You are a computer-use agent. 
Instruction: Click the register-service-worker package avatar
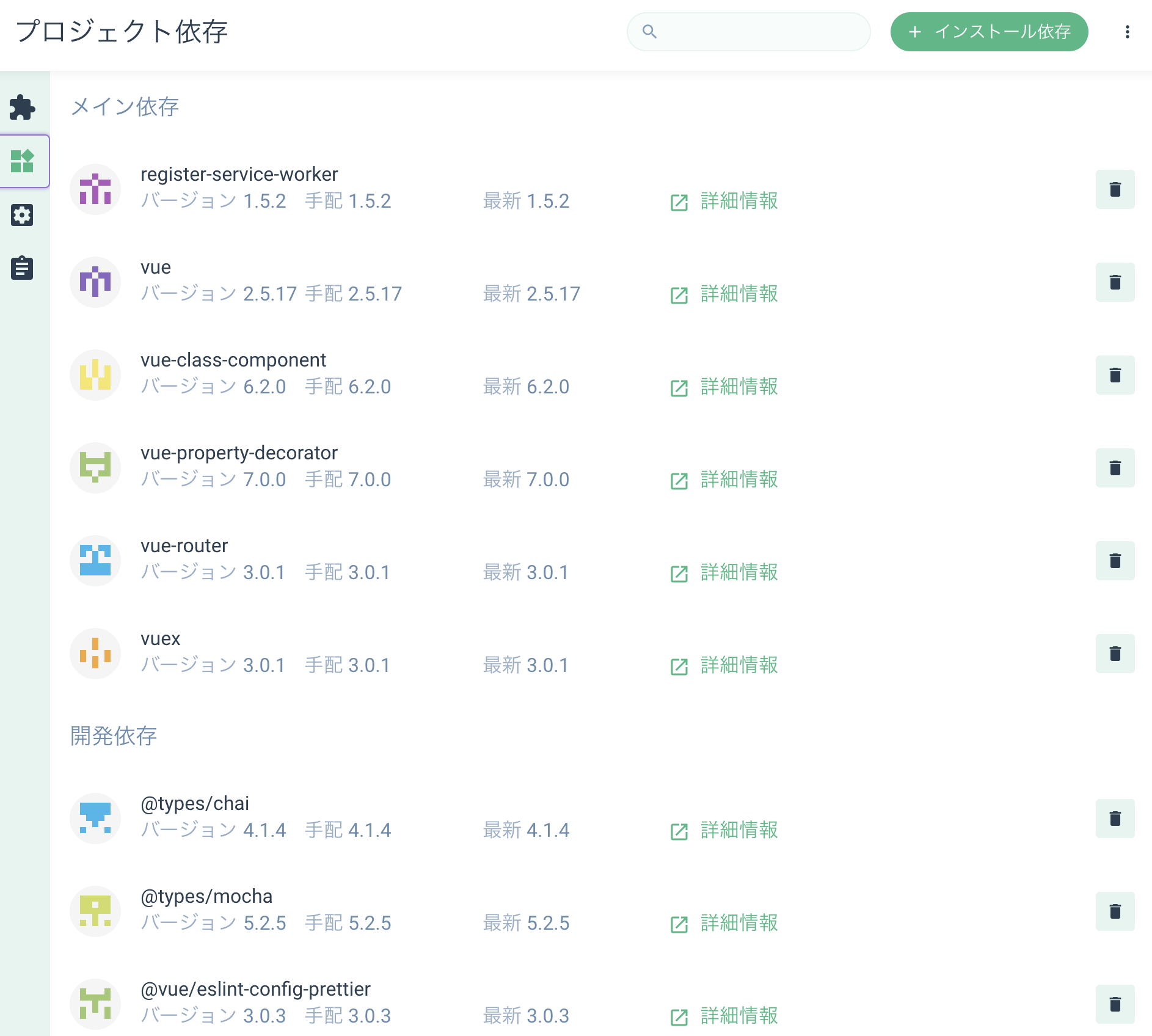click(x=95, y=189)
